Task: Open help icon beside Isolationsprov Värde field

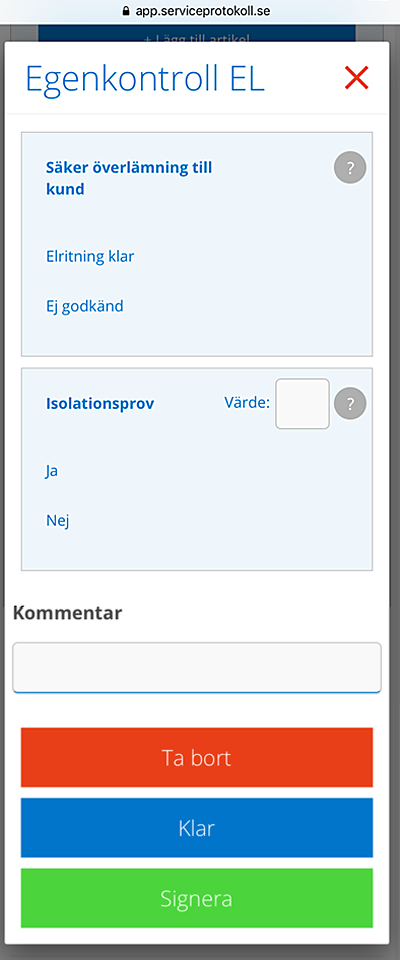Action: [x=350, y=404]
